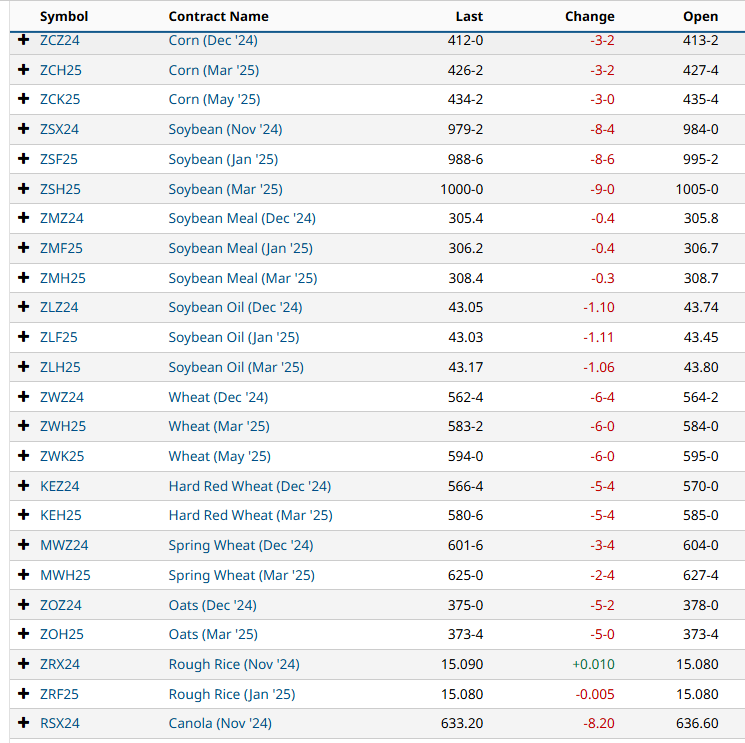Expand the ZMH25 row plus icon
Screen dimensions: 745x743
(23, 277)
